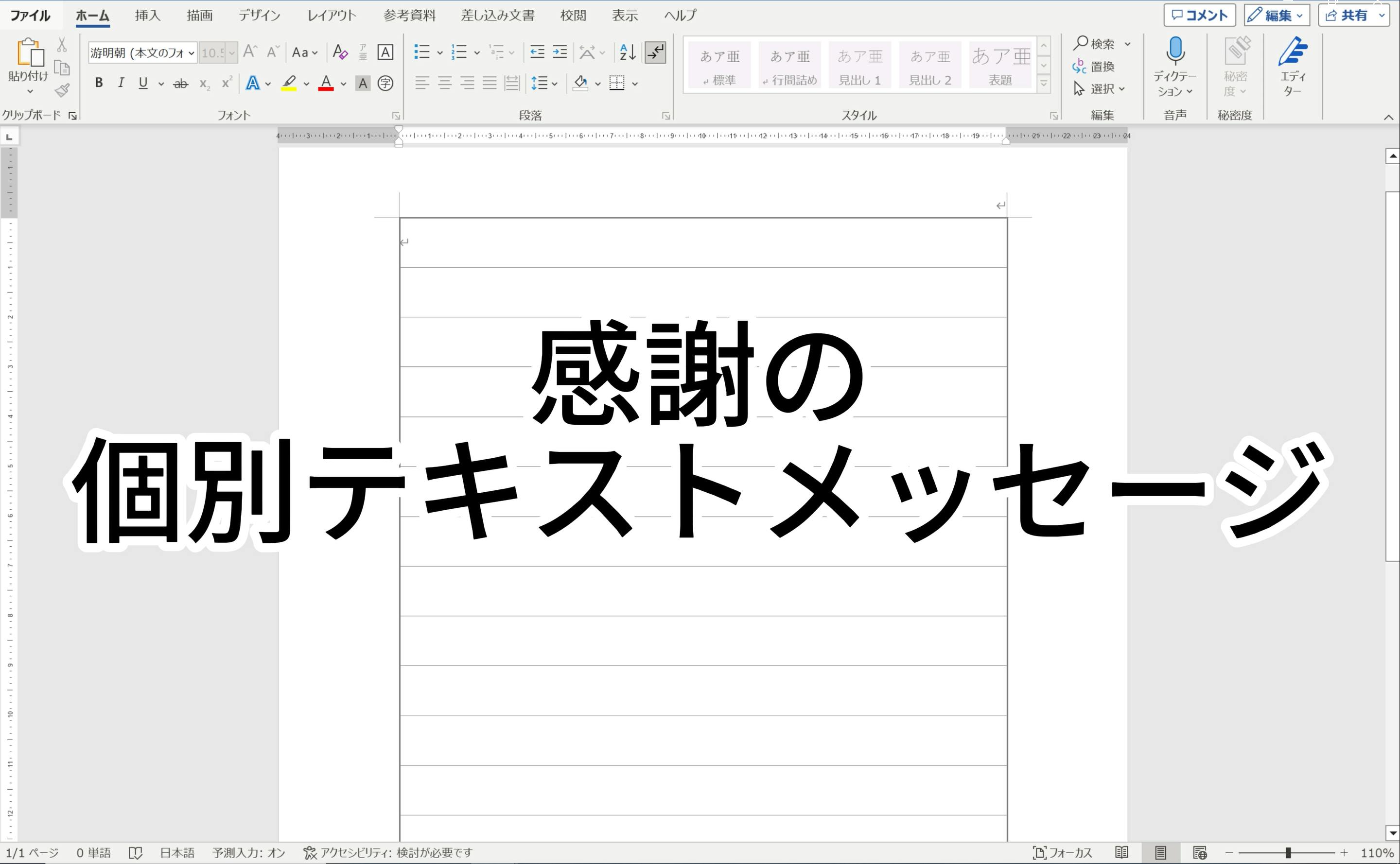Toggle Bold formatting
This screenshot has height=864, width=1400.
click(x=99, y=84)
